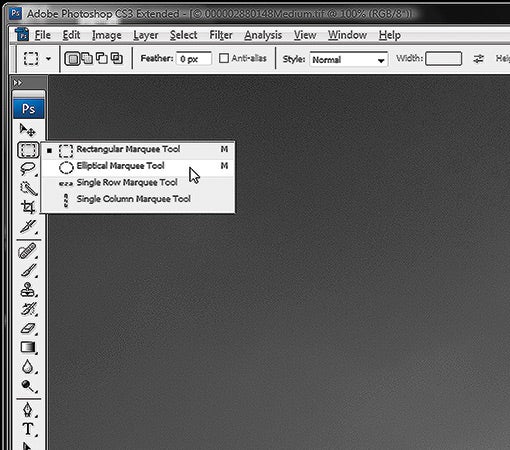Choose Single Column Marquee Tool from flyout
The image size is (510, 450).
point(138,199)
